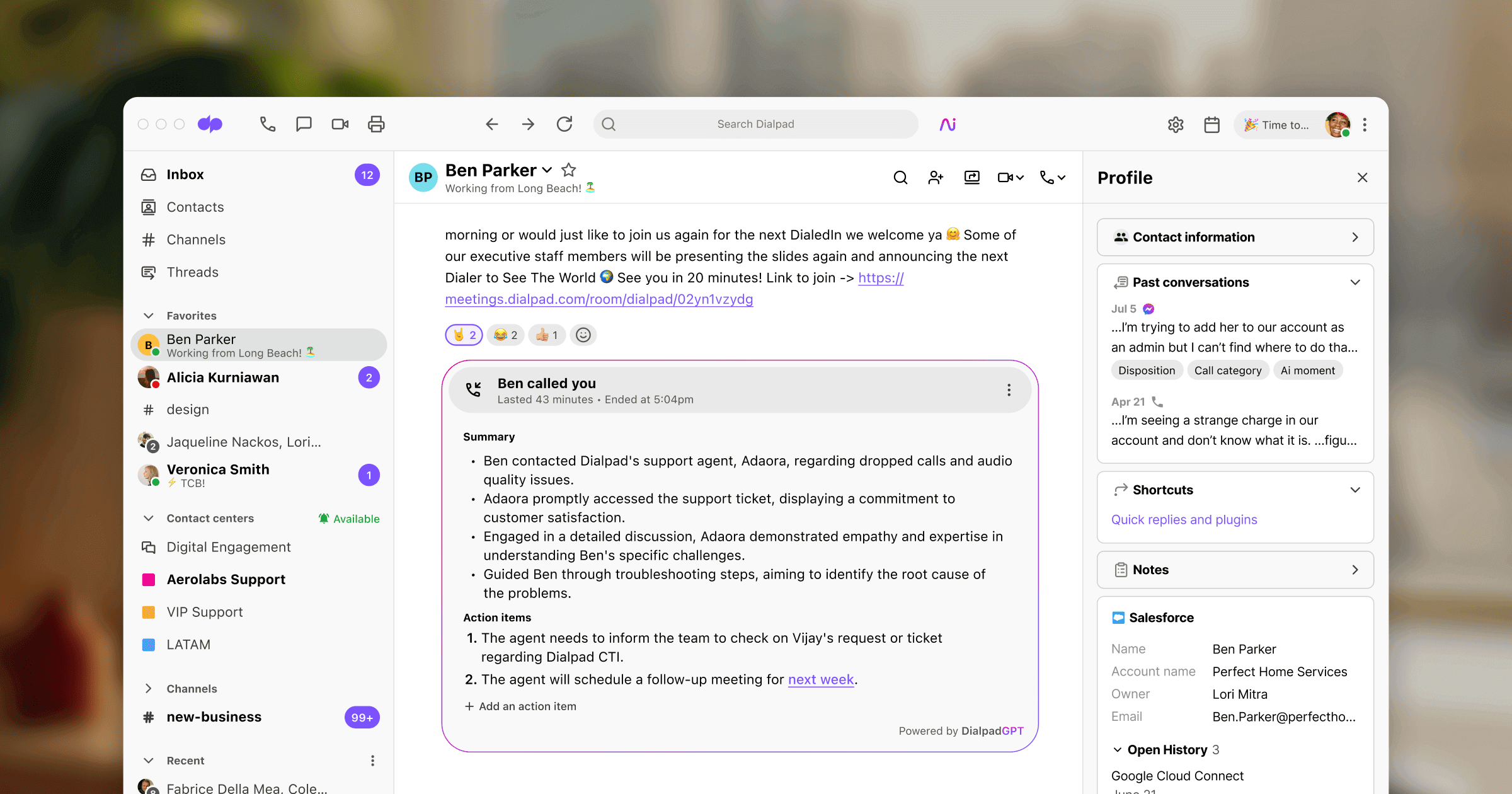The width and height of the screenshot is (1512, 794).
Task: Open settings gear in top bar
Action: 1176,125
